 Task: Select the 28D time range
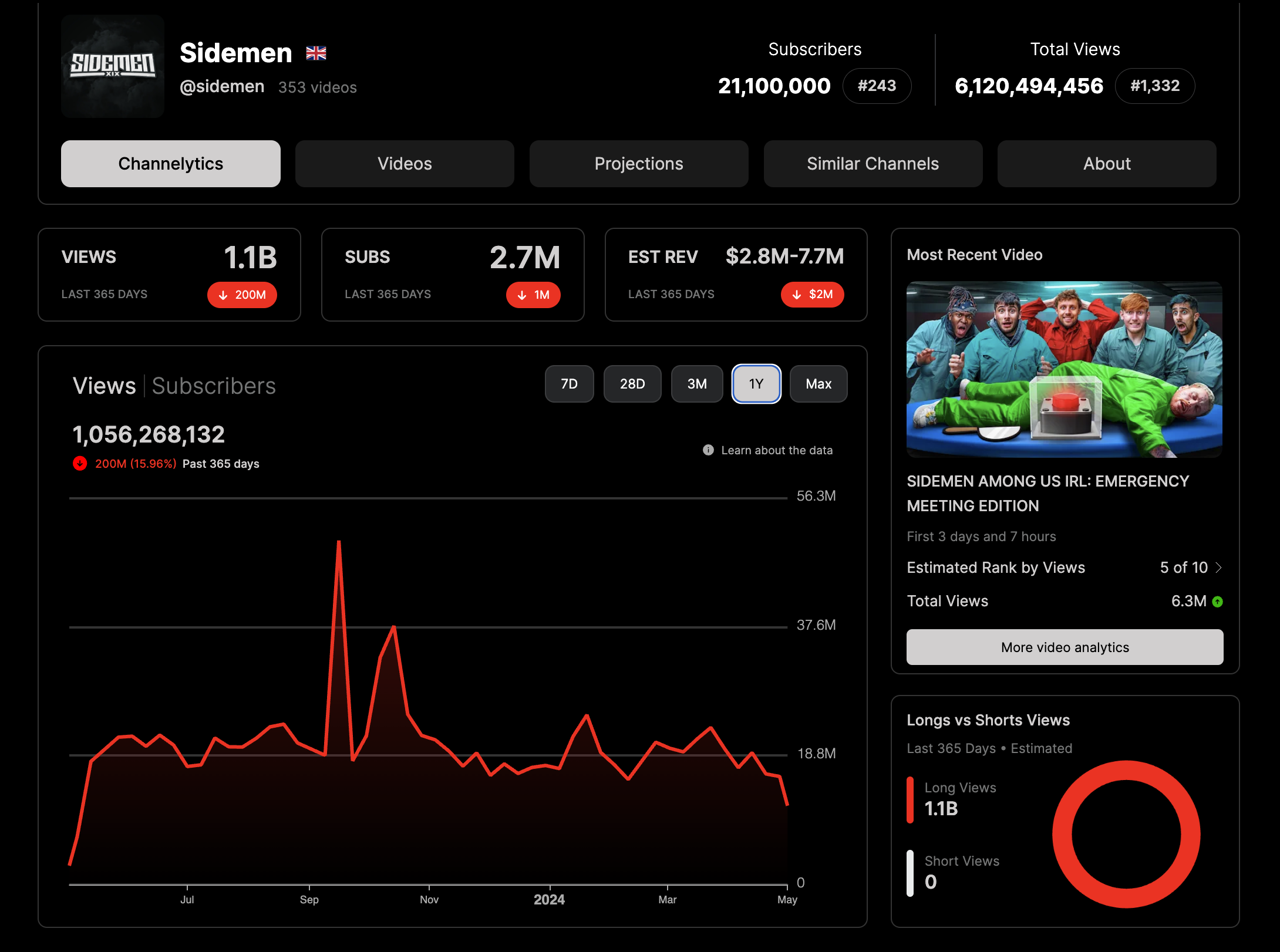632,384
